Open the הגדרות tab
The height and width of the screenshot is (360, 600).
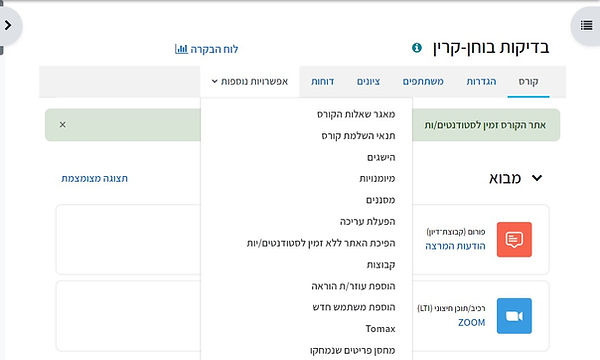click(481, 81)
